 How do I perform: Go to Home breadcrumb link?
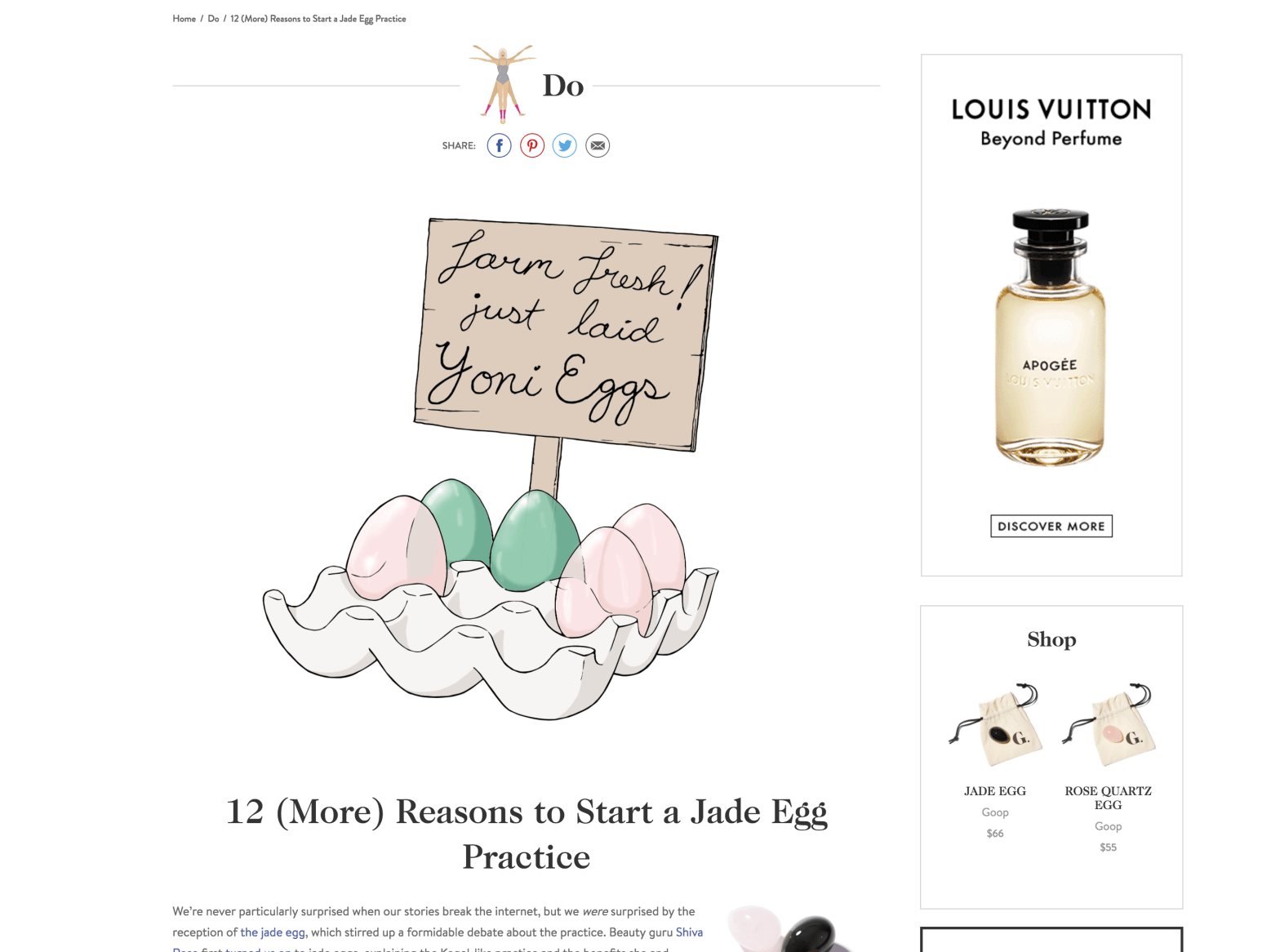[x=184, y=19]
